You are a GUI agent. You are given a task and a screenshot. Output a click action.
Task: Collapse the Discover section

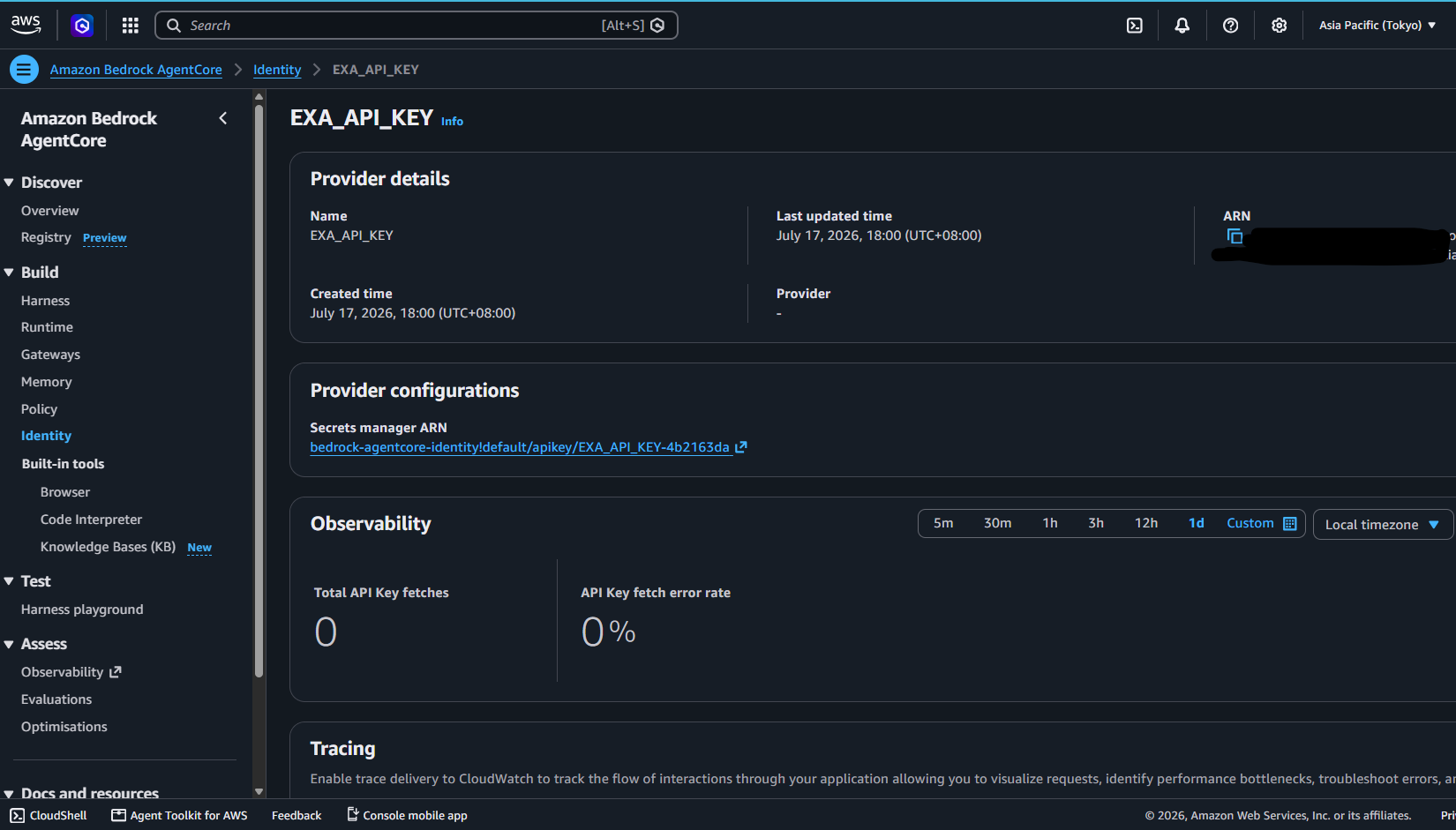[x=9, y=183]
